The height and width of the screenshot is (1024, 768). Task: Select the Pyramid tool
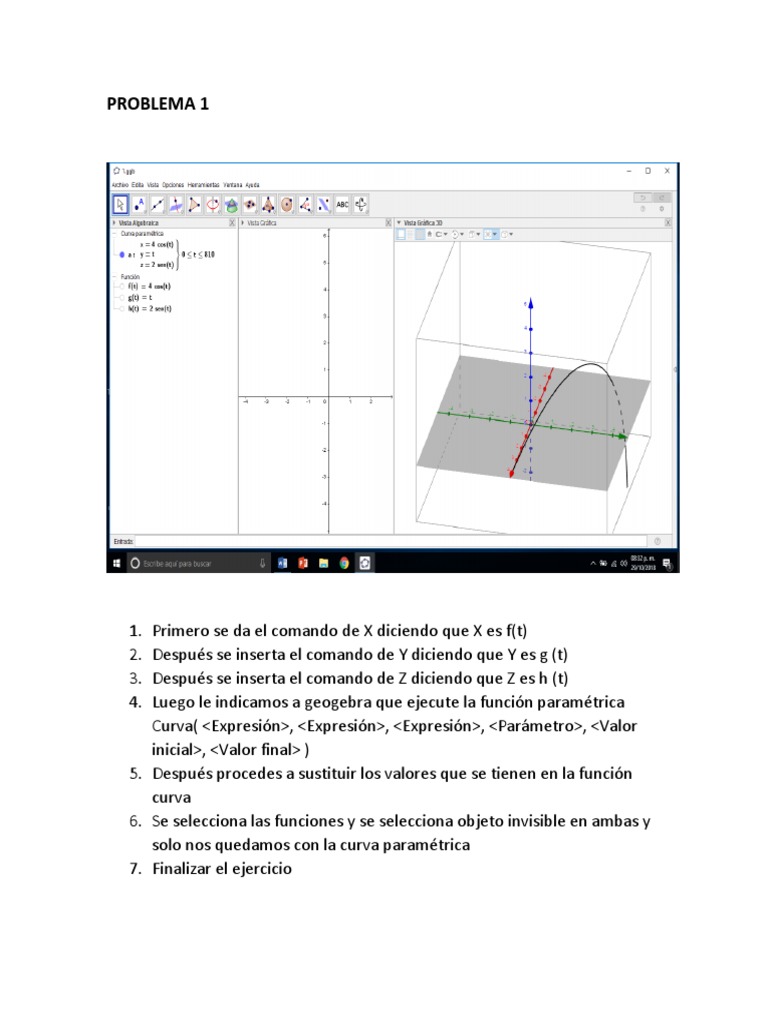click(x=268, y=204)
